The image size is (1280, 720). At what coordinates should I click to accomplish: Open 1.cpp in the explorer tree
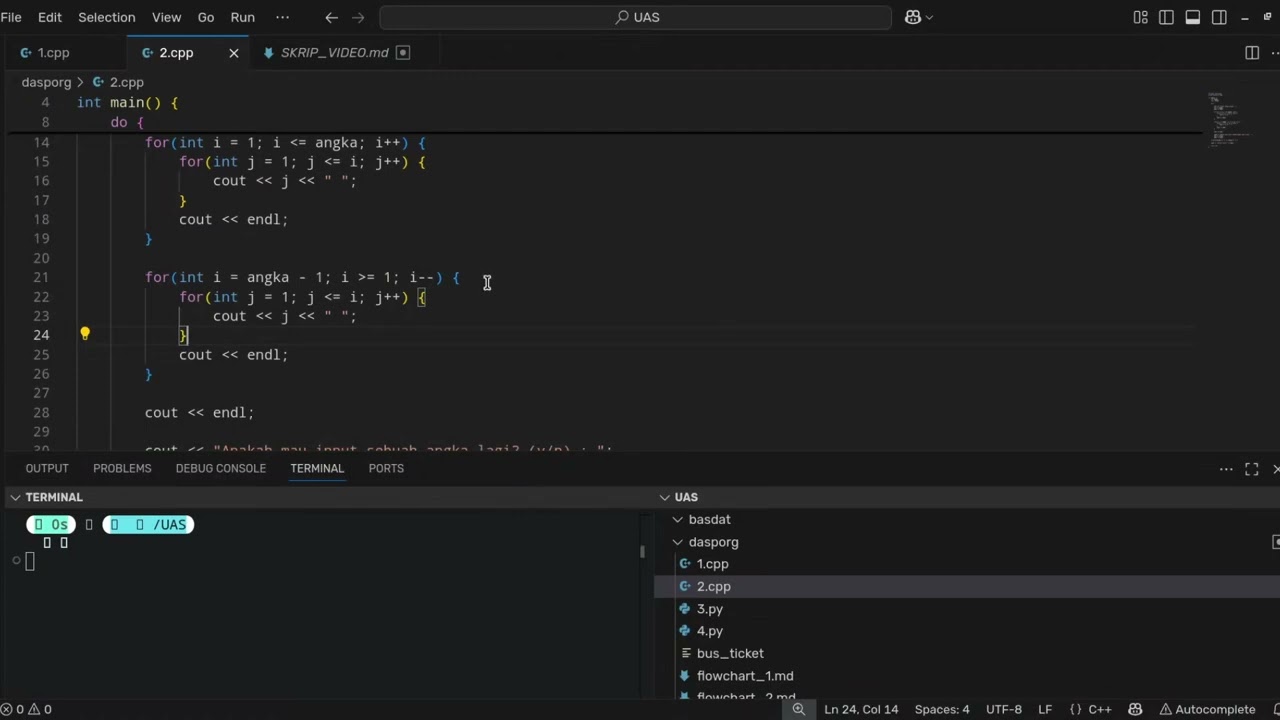pos(967,564)
